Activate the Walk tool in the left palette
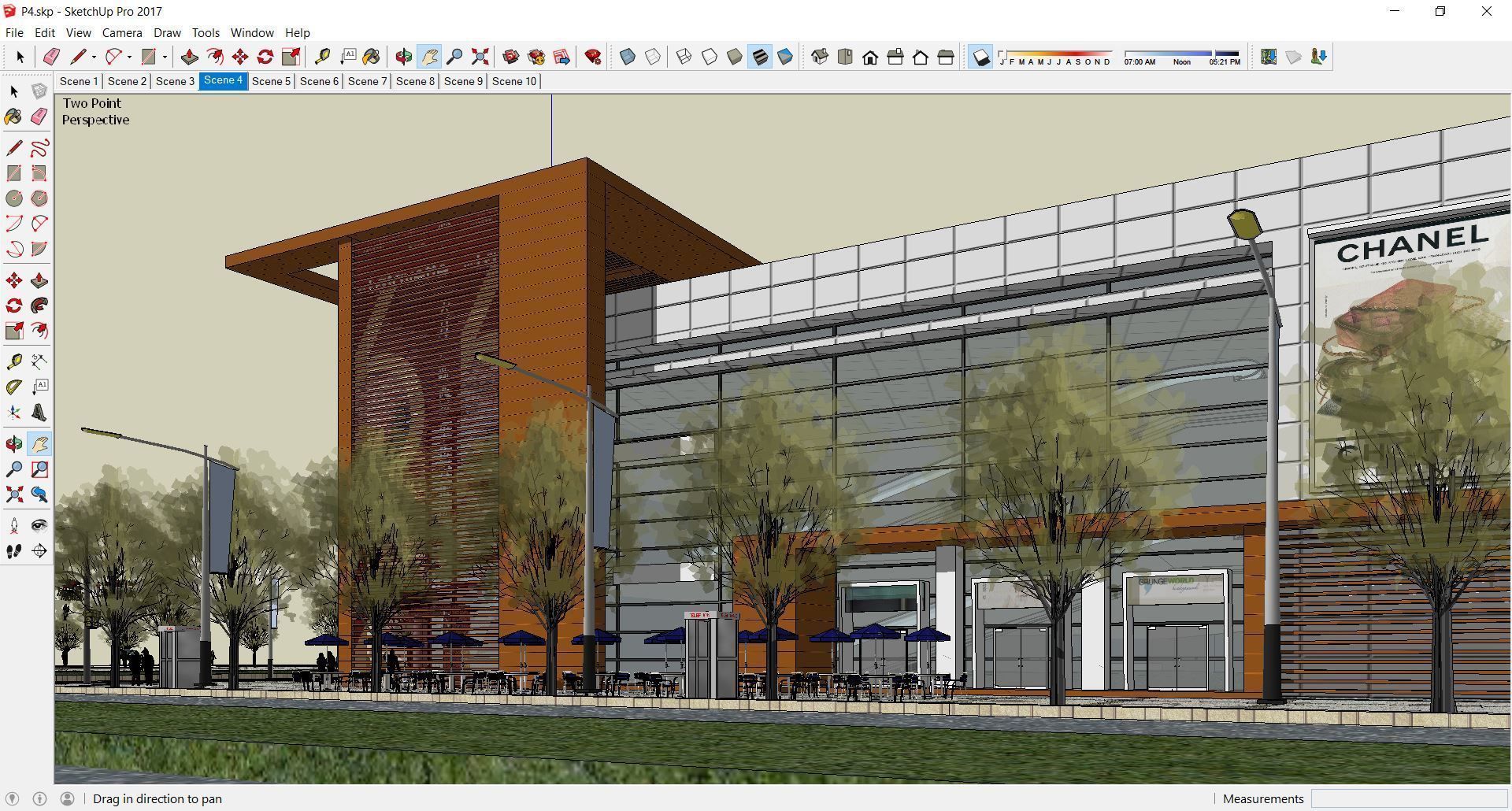The height and width of the screenshot is (811, 1512). (13, 550)
